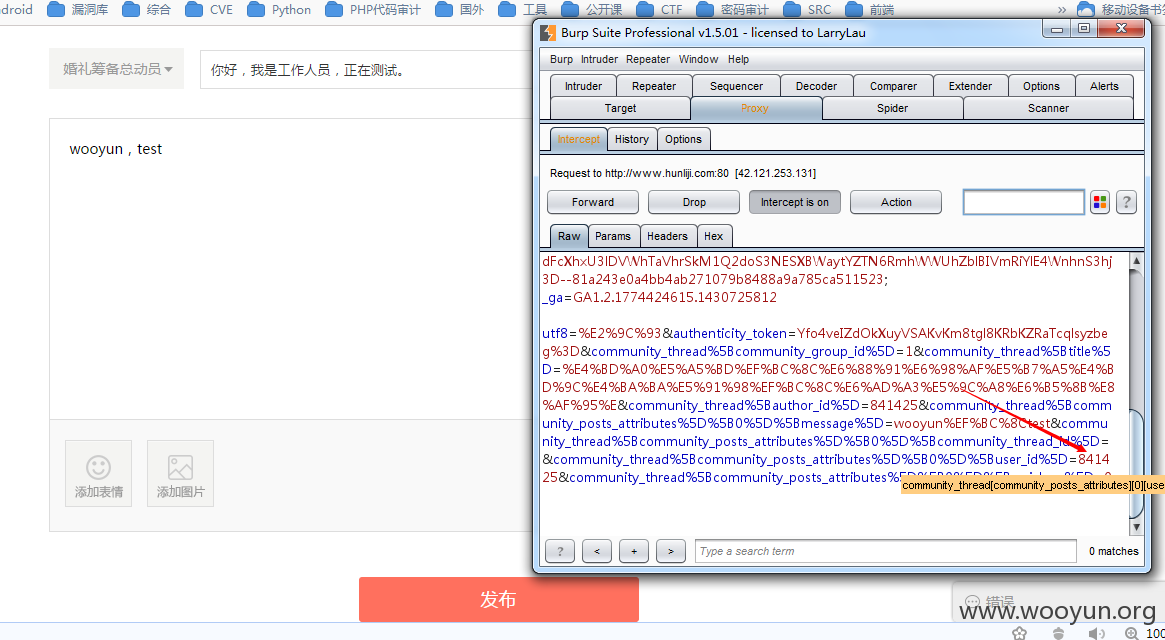Click the next match '>' button

[671, 551]
